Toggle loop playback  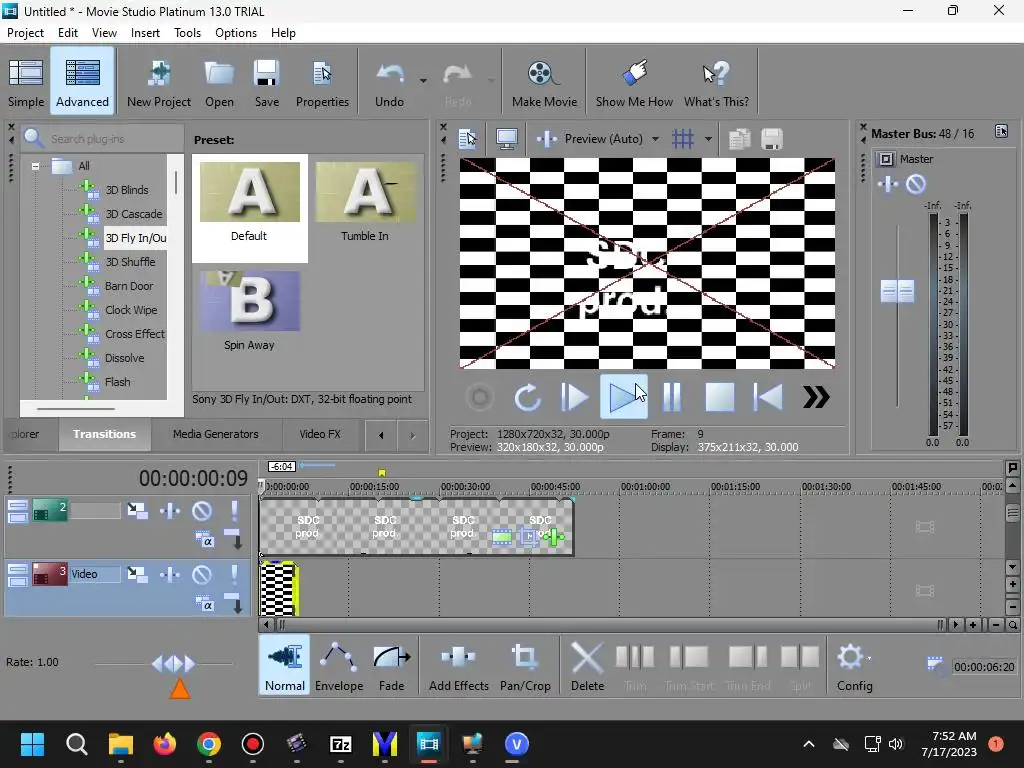point(527,397)
